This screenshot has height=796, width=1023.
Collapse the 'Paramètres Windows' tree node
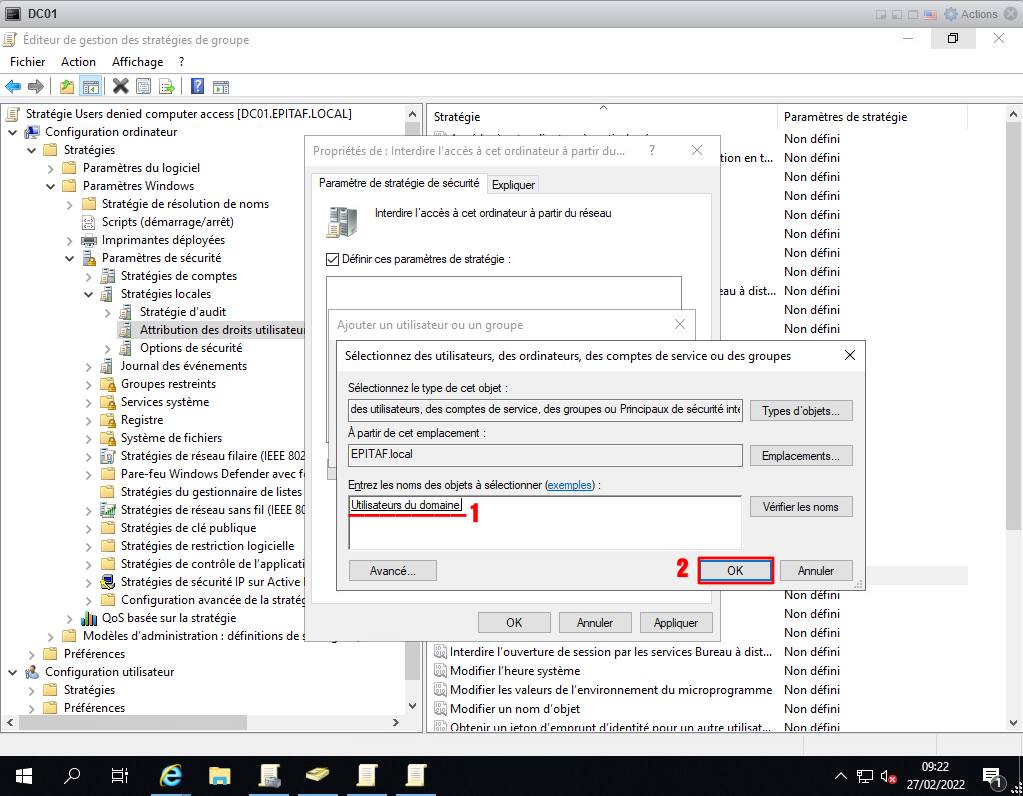[x=50, y=186]
